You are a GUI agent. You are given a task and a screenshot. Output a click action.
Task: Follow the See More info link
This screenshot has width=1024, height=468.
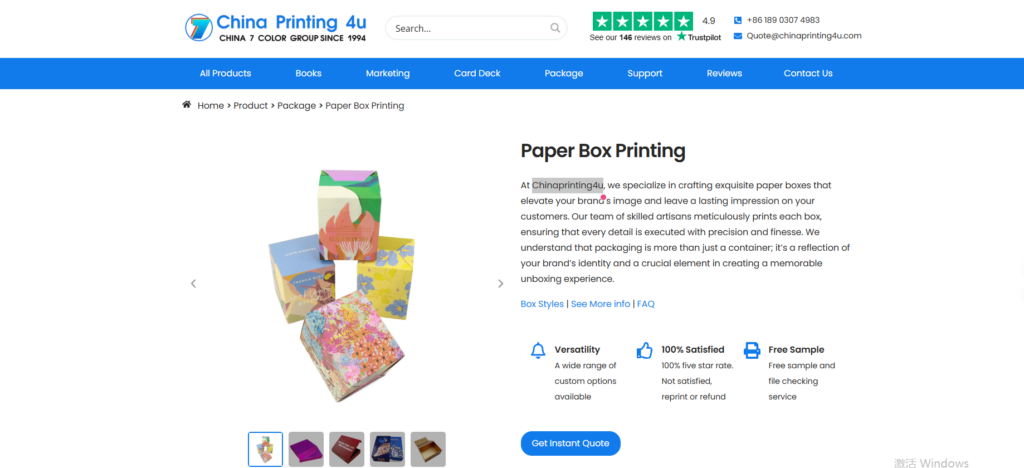point(601,304)
